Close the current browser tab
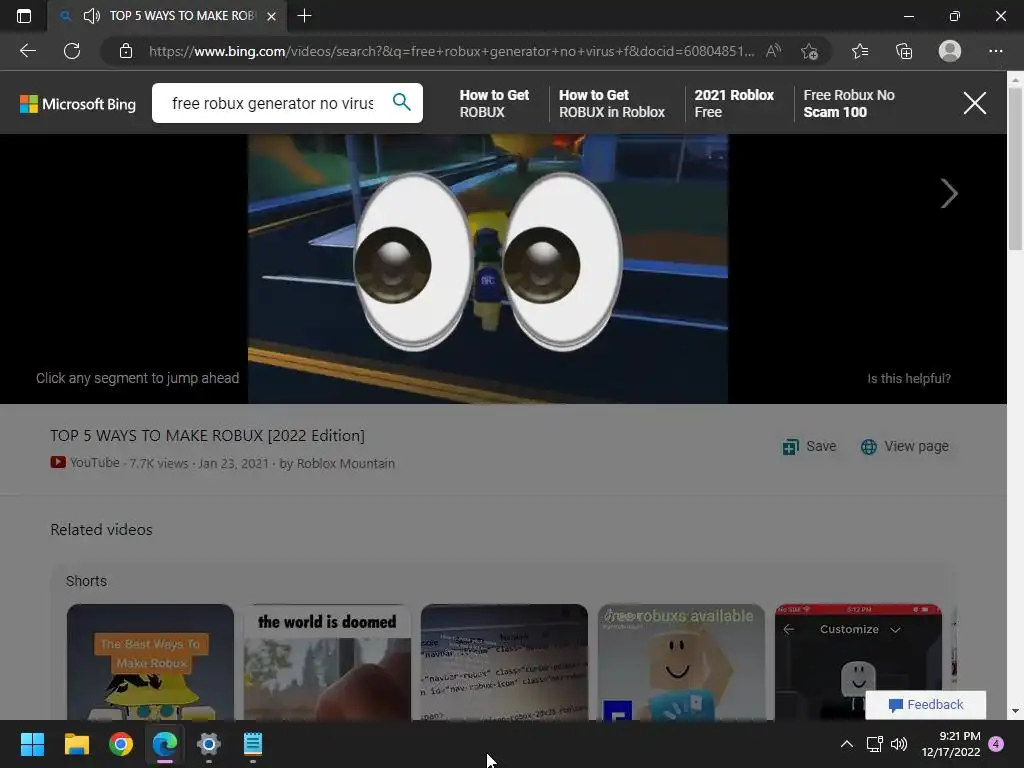Viewport: 1024px width, 768px height. 272,16
